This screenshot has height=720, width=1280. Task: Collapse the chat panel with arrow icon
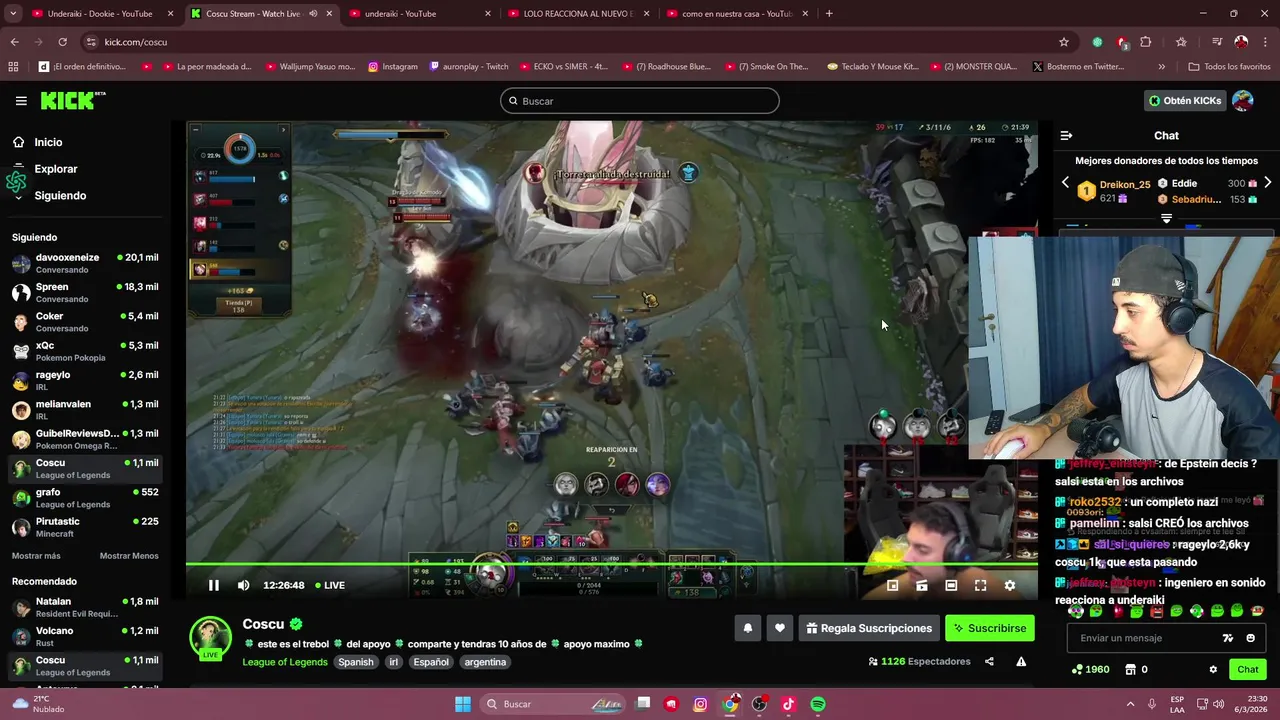1066,135
